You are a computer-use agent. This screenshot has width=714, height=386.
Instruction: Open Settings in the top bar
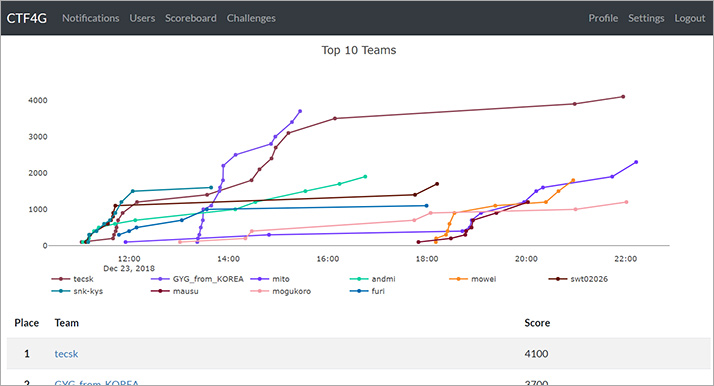(646, 18)
